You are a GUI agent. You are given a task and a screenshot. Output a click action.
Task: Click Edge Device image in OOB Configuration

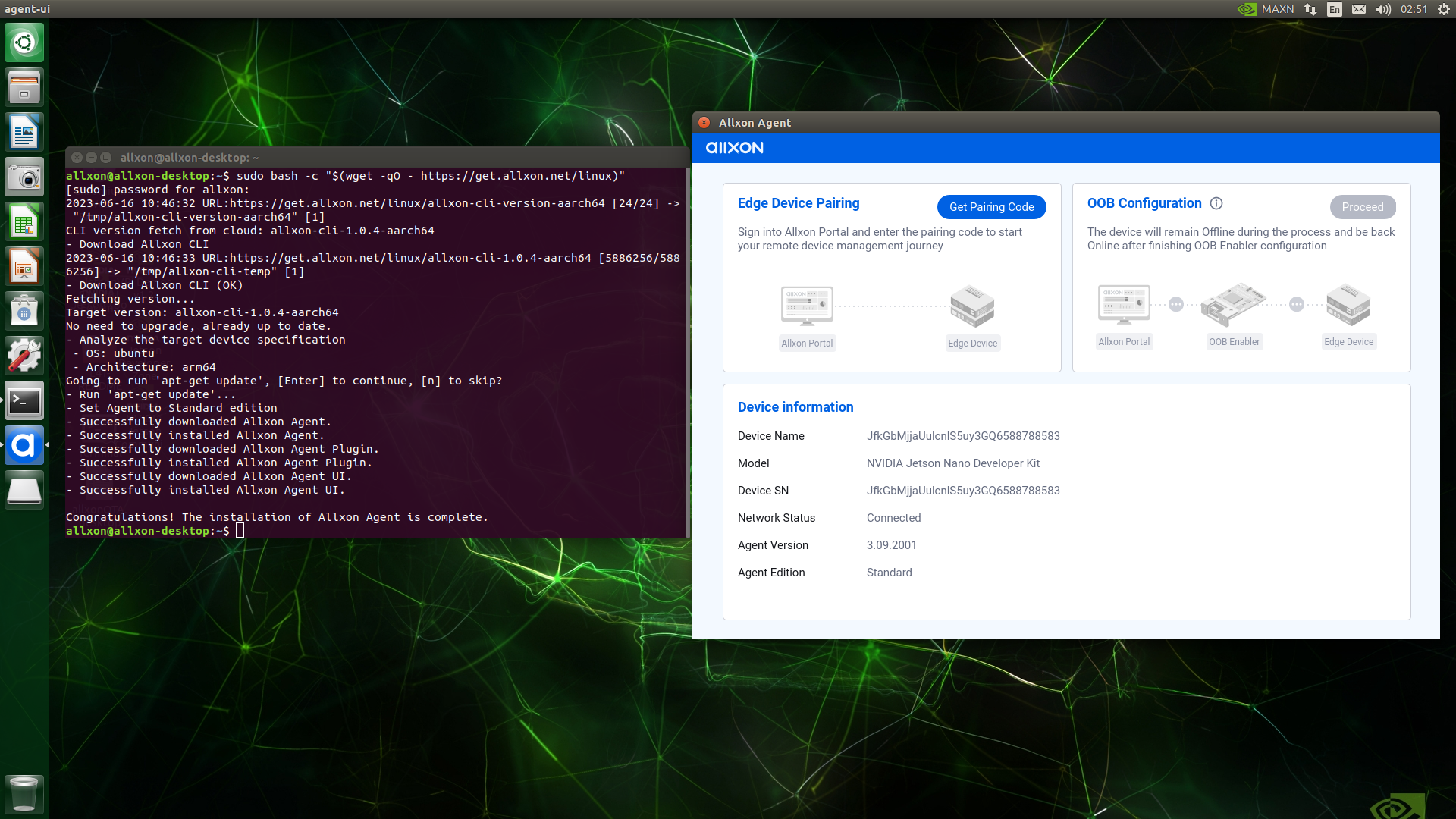point(1348,305)
